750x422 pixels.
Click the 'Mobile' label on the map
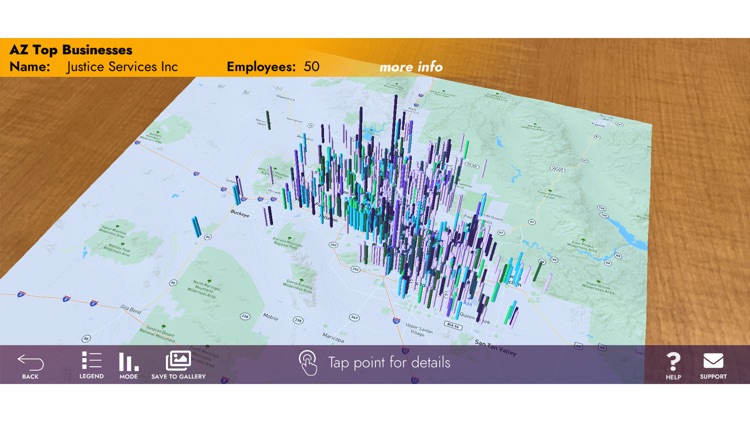(271, 317)
